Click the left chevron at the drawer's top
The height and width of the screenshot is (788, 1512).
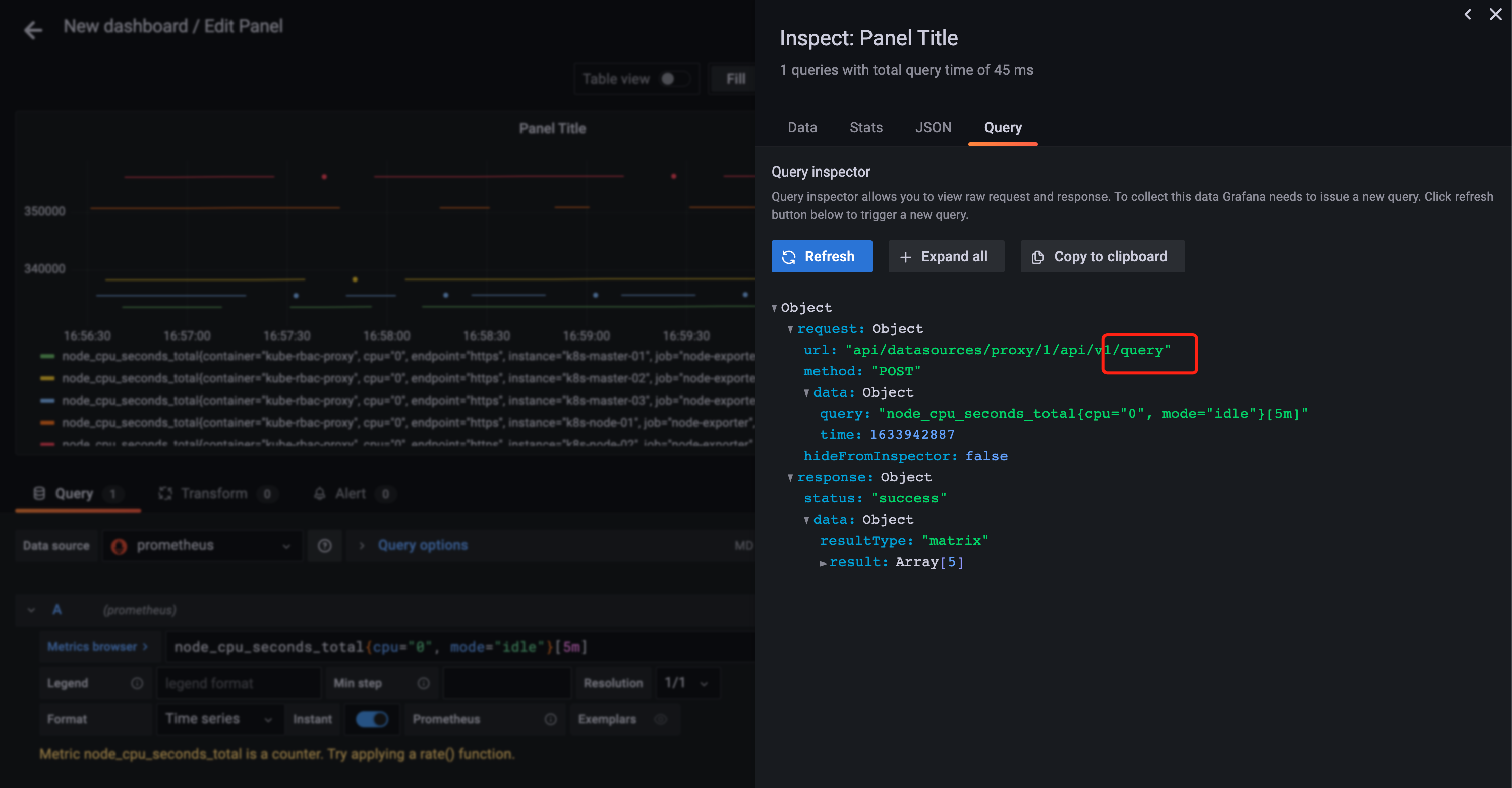[x=1468, y=14]
